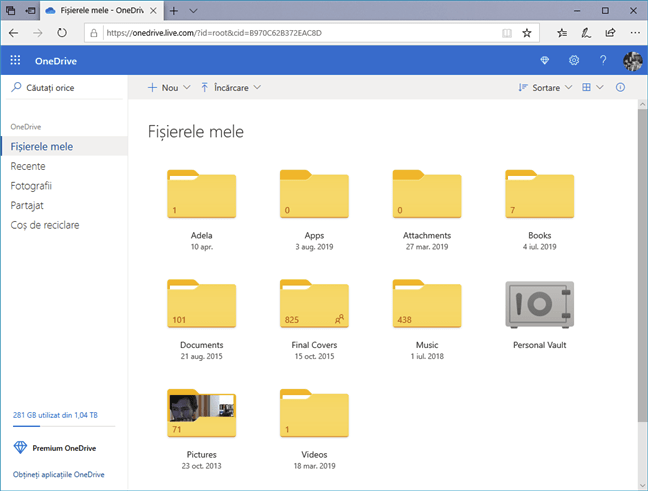Viewport: 648px width, 491px height.
Task: Click the OneDrive header title
Action: (x=56, y=61)
